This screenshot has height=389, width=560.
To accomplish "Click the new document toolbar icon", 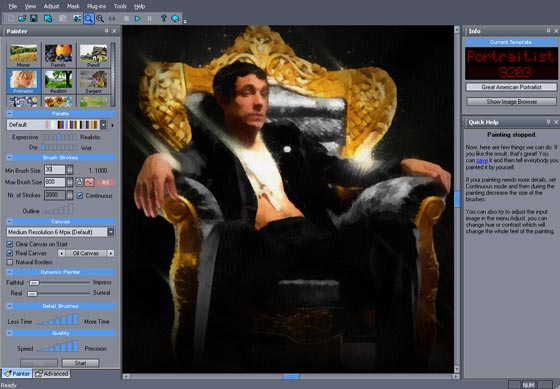I will click(11, 18).
